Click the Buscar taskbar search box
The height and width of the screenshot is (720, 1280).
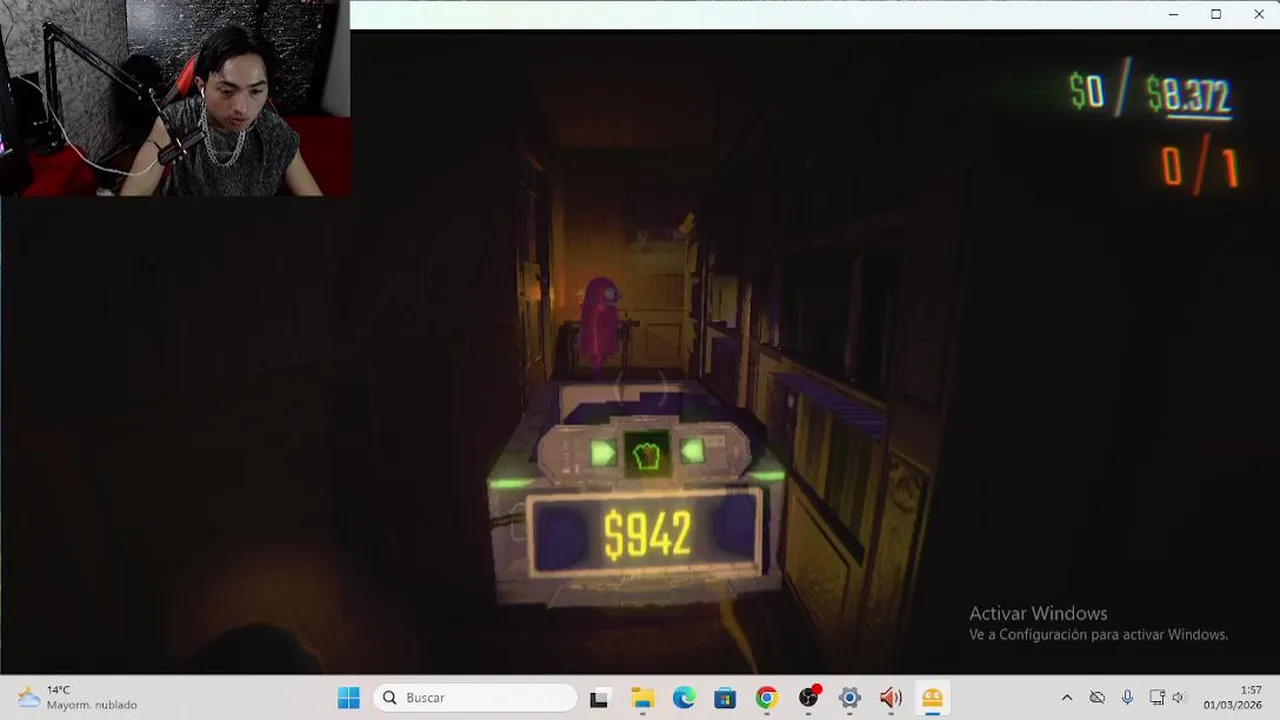tap(476, 698)
